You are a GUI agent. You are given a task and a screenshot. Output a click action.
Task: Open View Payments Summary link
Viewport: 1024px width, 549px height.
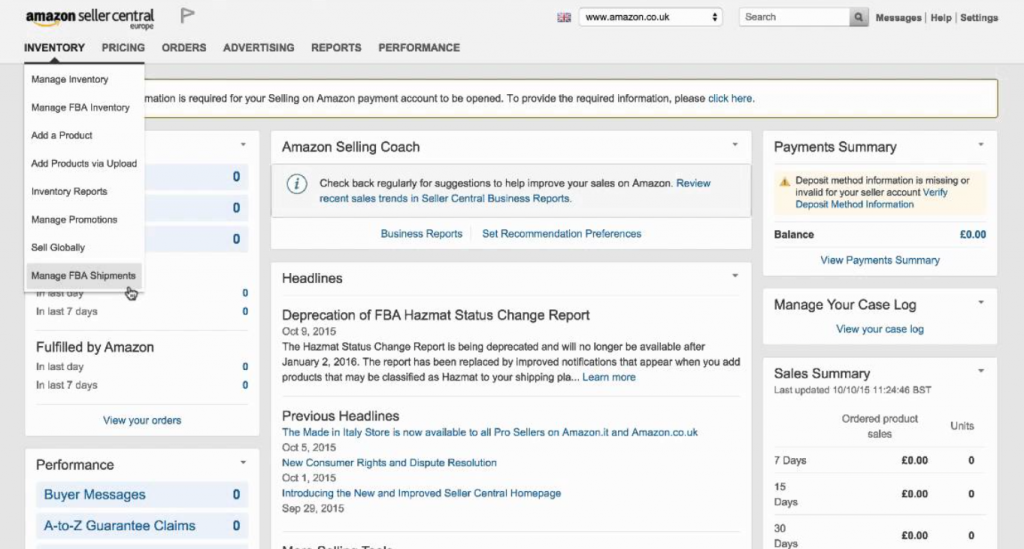(880, 260)
